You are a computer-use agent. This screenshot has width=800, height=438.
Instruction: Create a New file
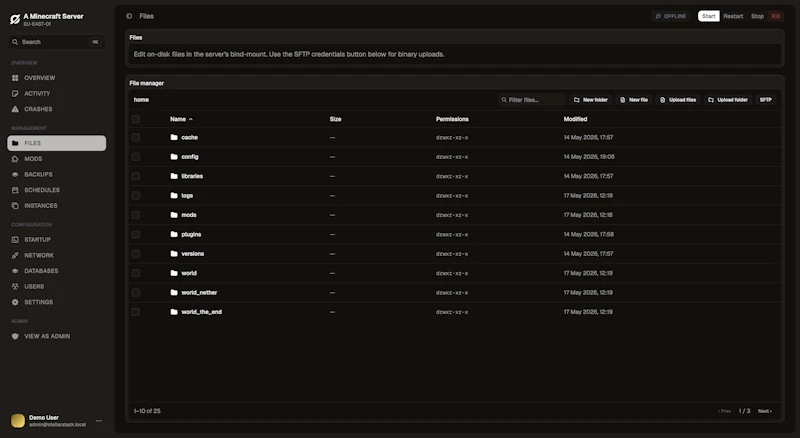coord(634,100)
